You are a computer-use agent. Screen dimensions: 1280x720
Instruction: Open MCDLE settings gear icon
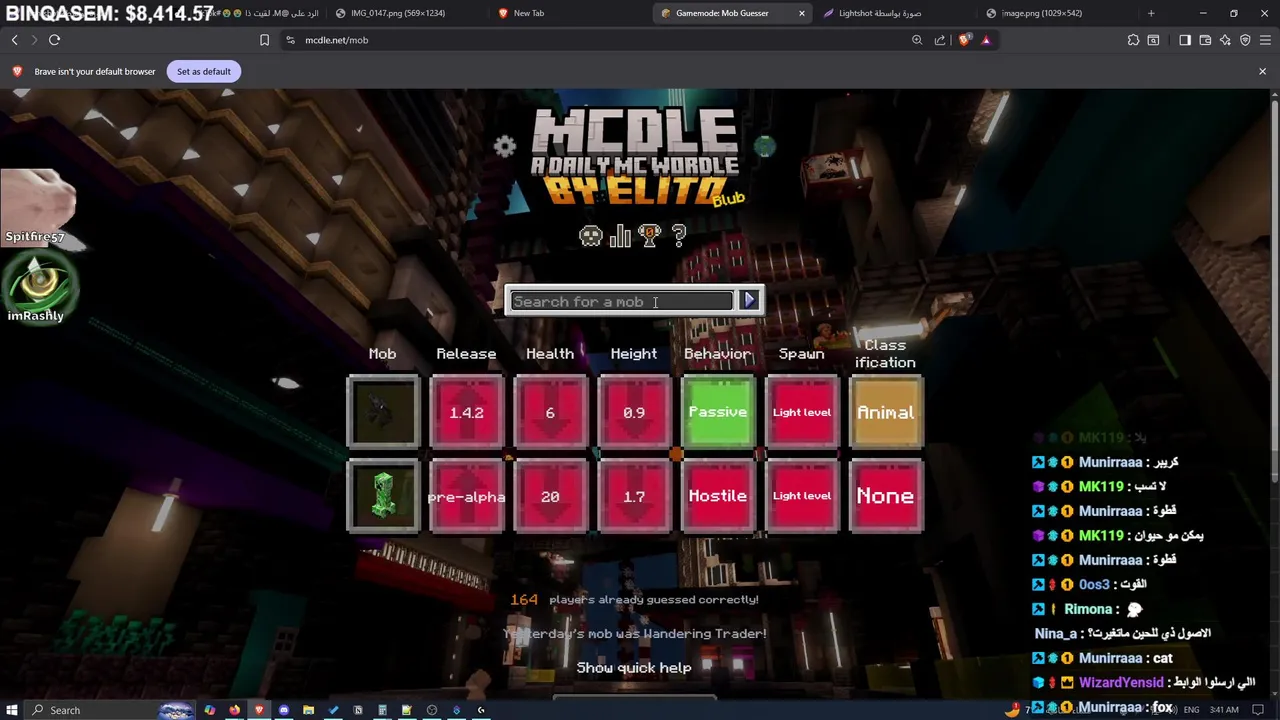pyautogui.click(x=504, y=147)
